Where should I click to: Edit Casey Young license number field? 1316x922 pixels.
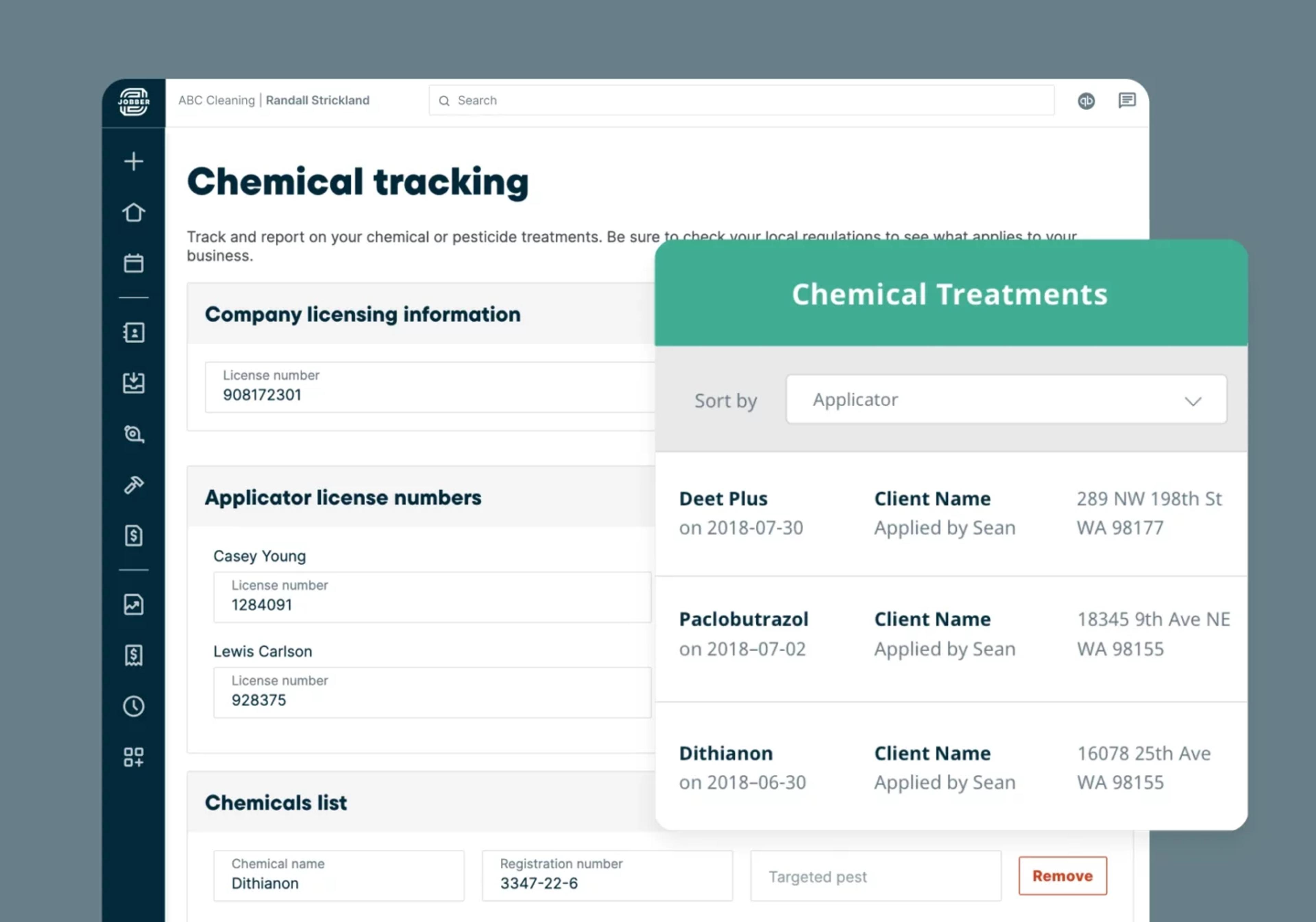pyautogui.click(x=432, y=597)
